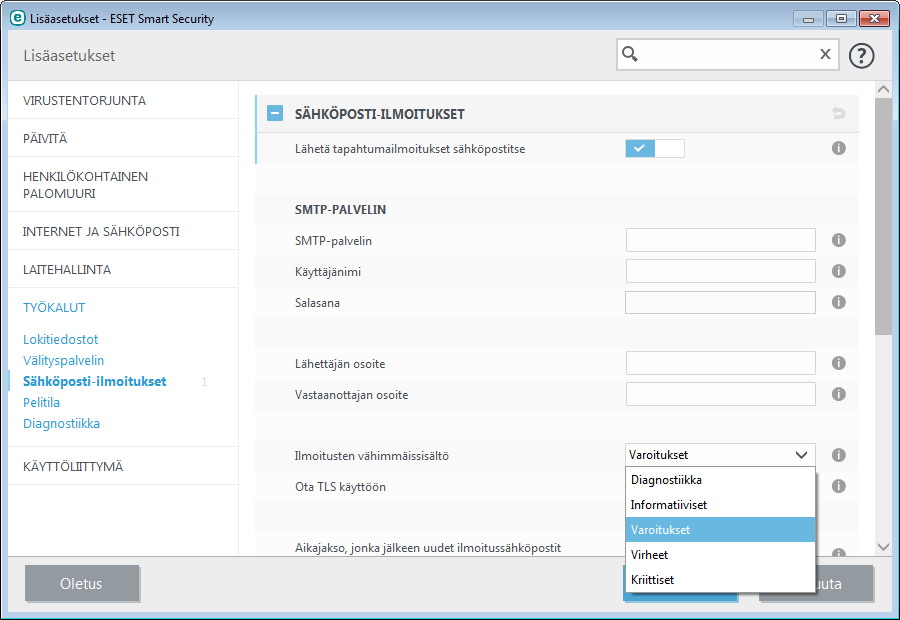Image resolution: width=900 pixels, height=620 pixels.
Task: Revert Sähköposti-ilmoitukset section with undo arrow
Action: click(x=839, y=113)
